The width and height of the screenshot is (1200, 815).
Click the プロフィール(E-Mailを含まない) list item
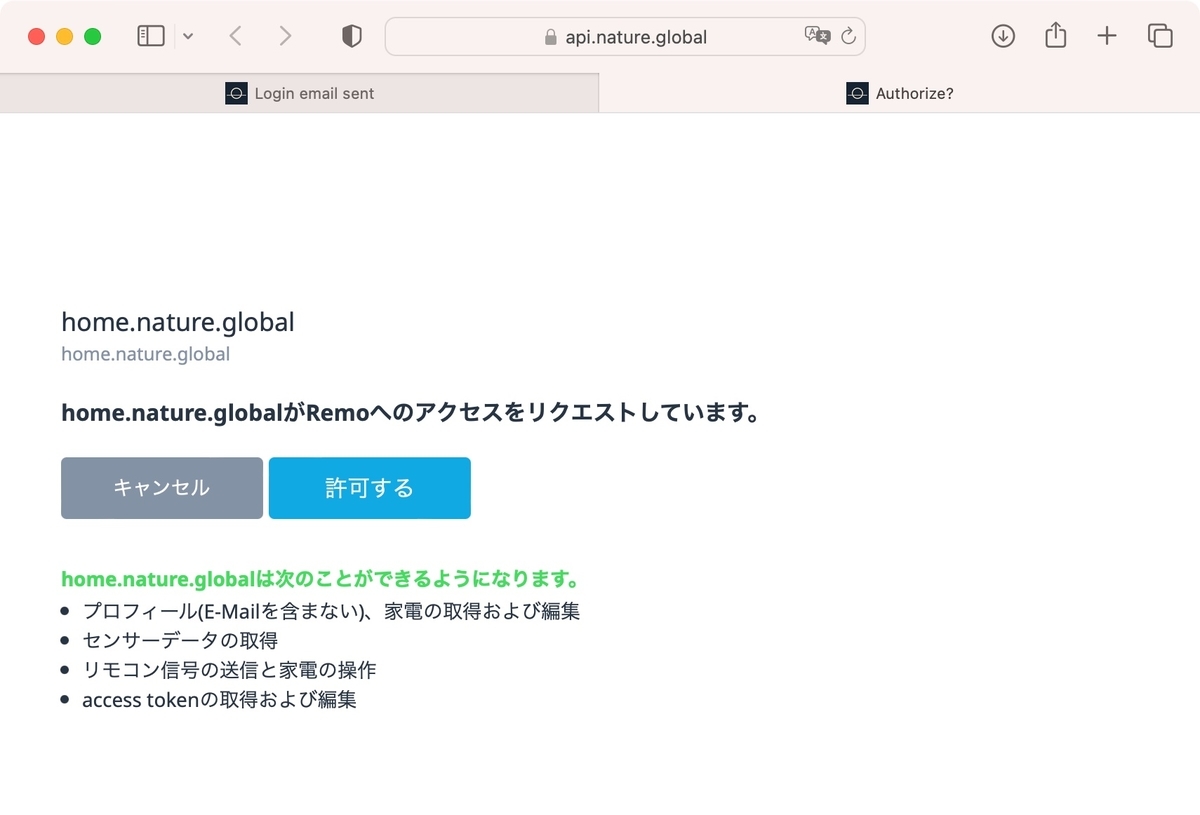331,610
